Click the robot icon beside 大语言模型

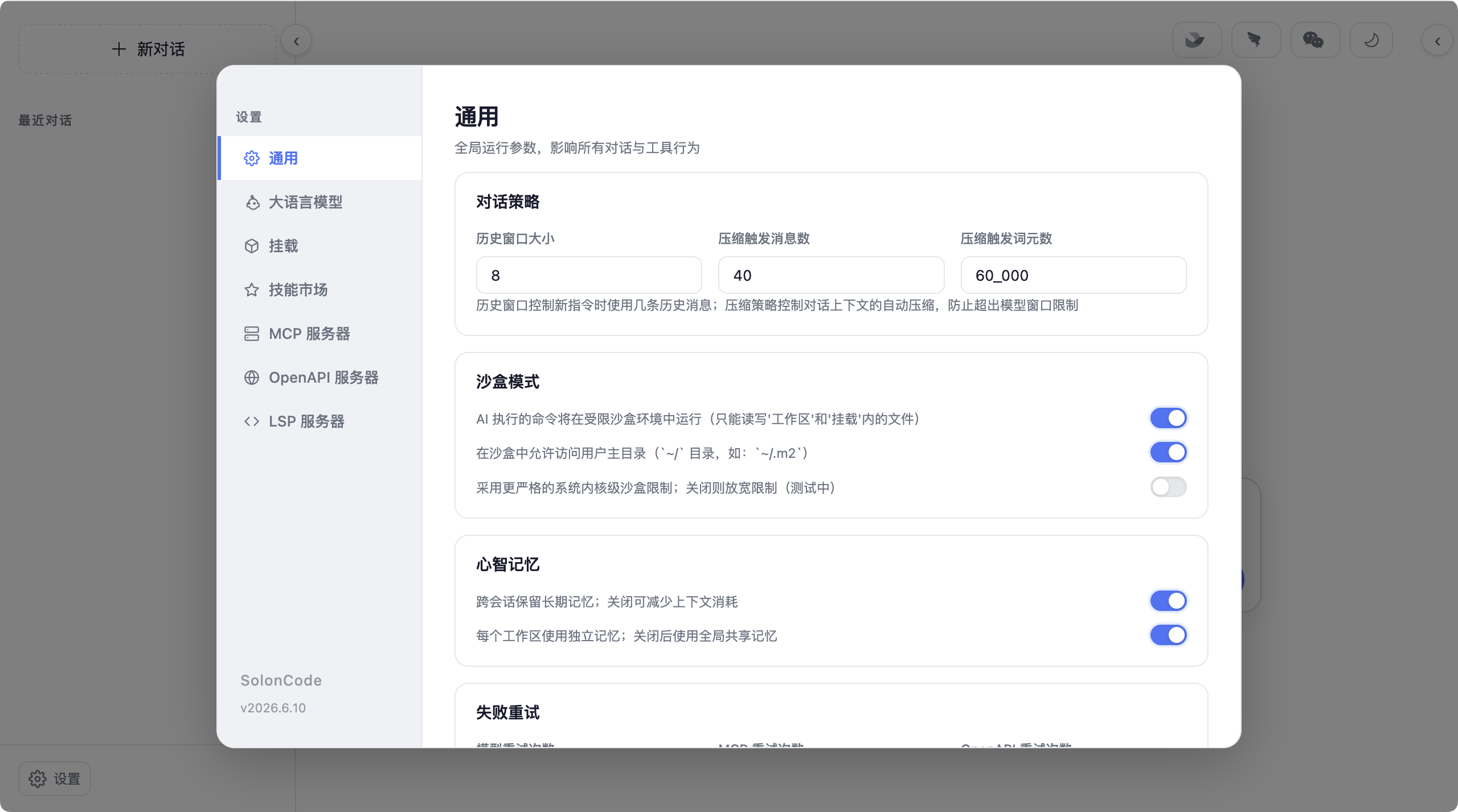[x=252, y=202]
